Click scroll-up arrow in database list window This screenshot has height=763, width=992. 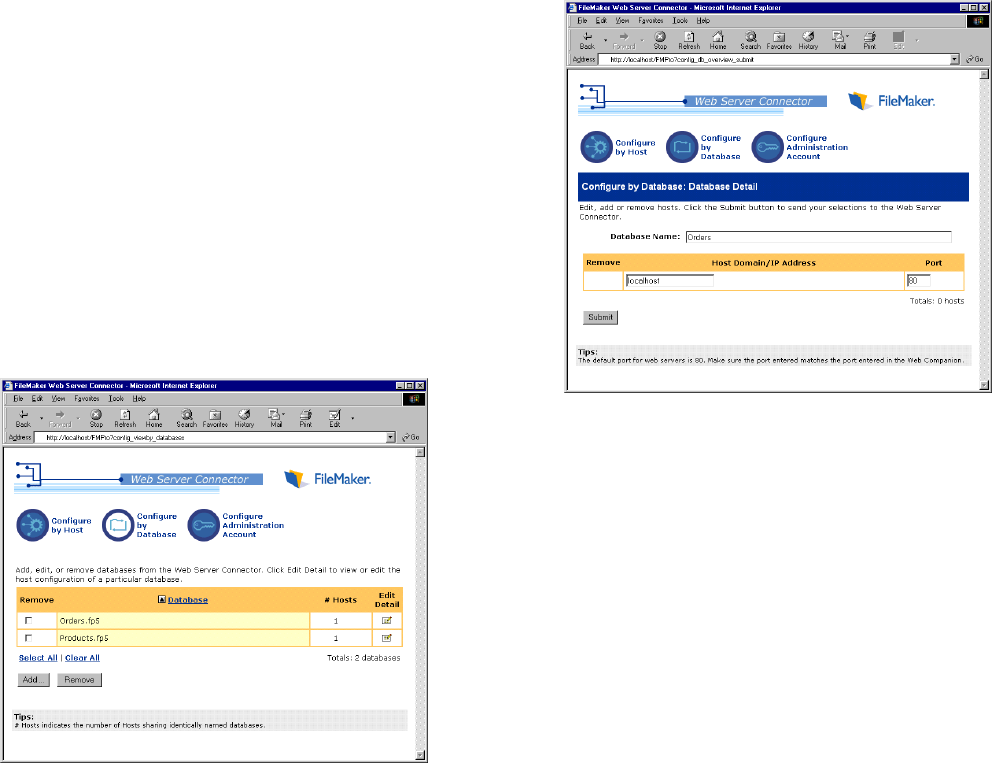point(420,452)
